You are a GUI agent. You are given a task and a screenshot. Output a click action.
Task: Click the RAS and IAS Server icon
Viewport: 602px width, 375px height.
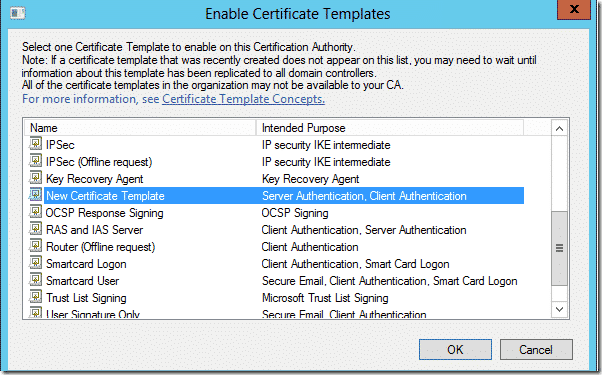[x=35, y=229]
